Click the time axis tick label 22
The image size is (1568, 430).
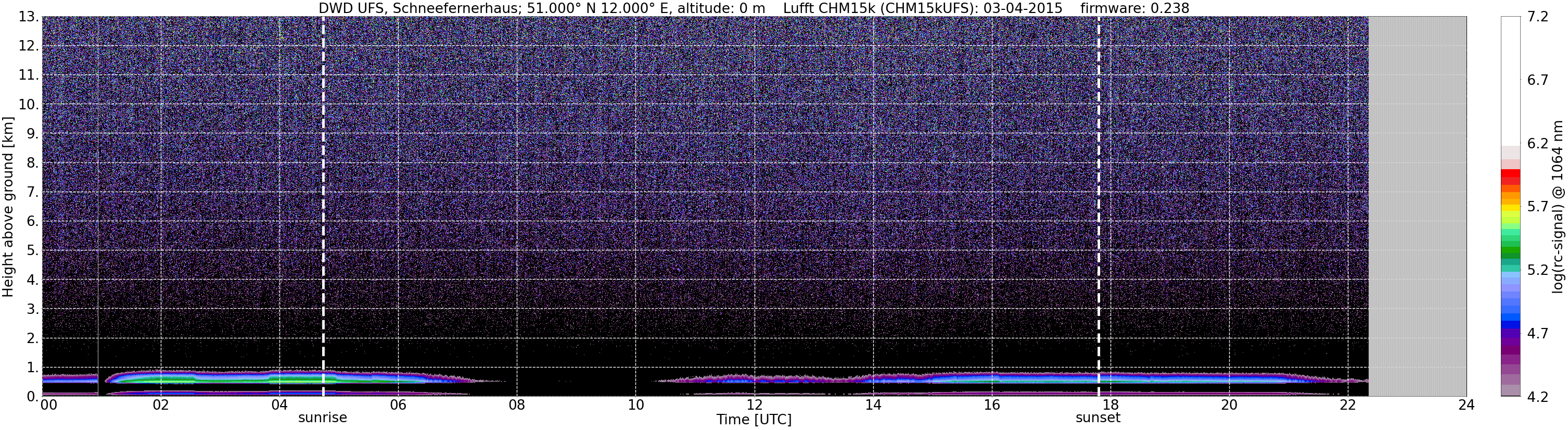coord(1348,406)
